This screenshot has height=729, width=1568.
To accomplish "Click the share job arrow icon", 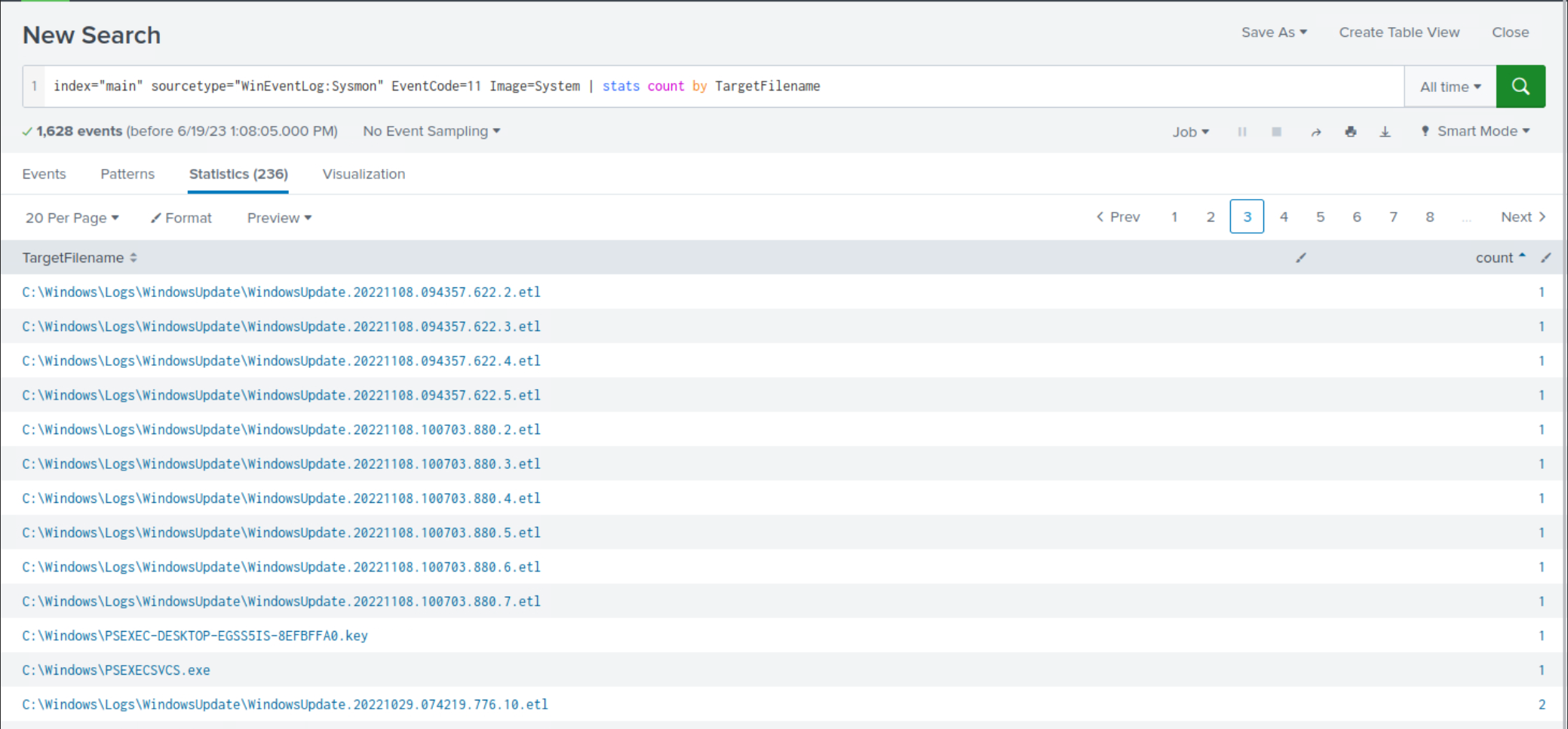I will [x=1315, y=132].
